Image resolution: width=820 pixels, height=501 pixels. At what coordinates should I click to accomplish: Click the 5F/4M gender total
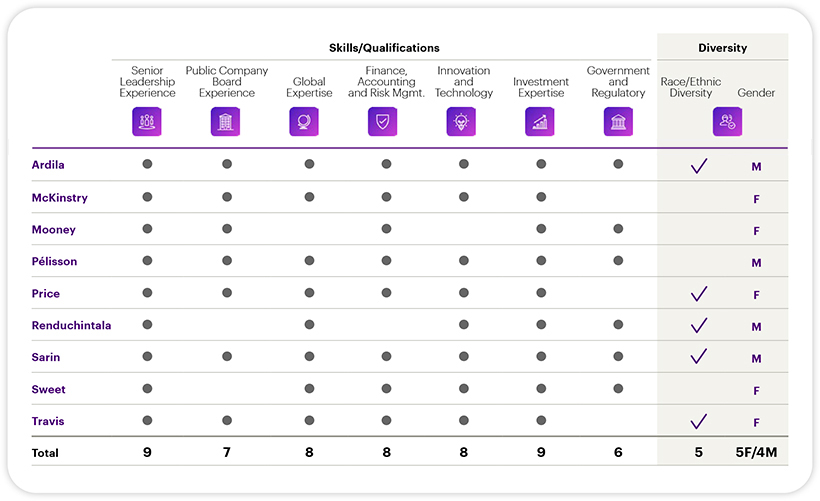coord(756,453)
